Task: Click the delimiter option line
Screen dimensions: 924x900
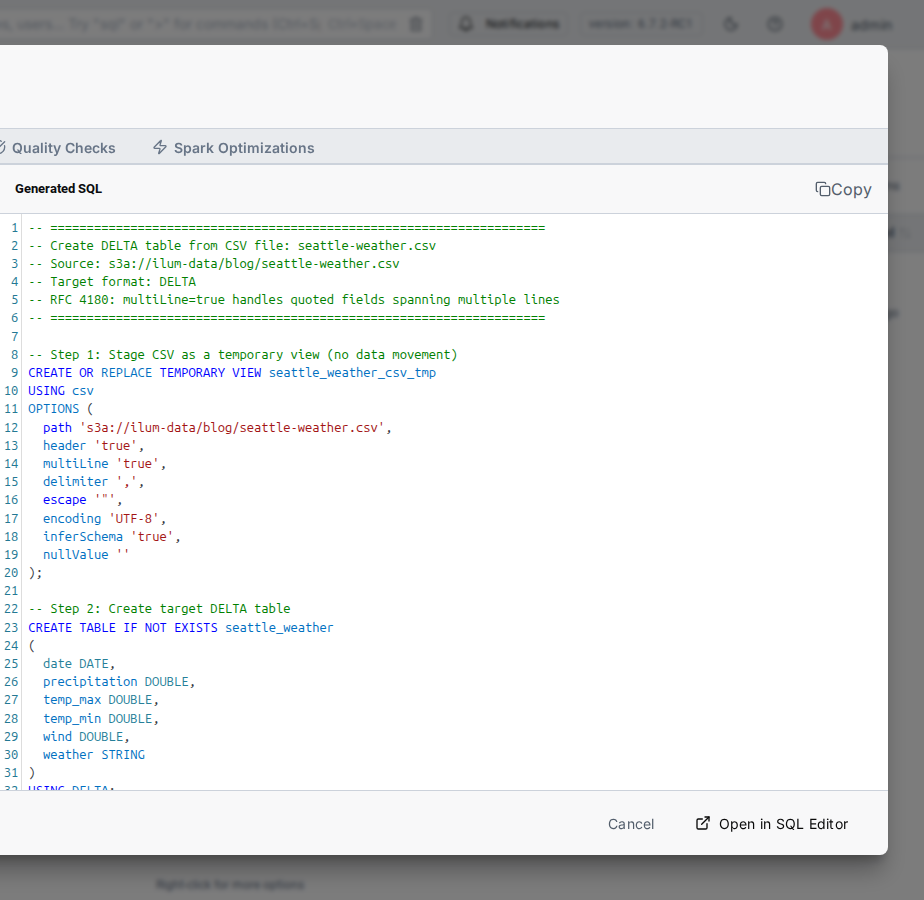Action: pos(93,482)
